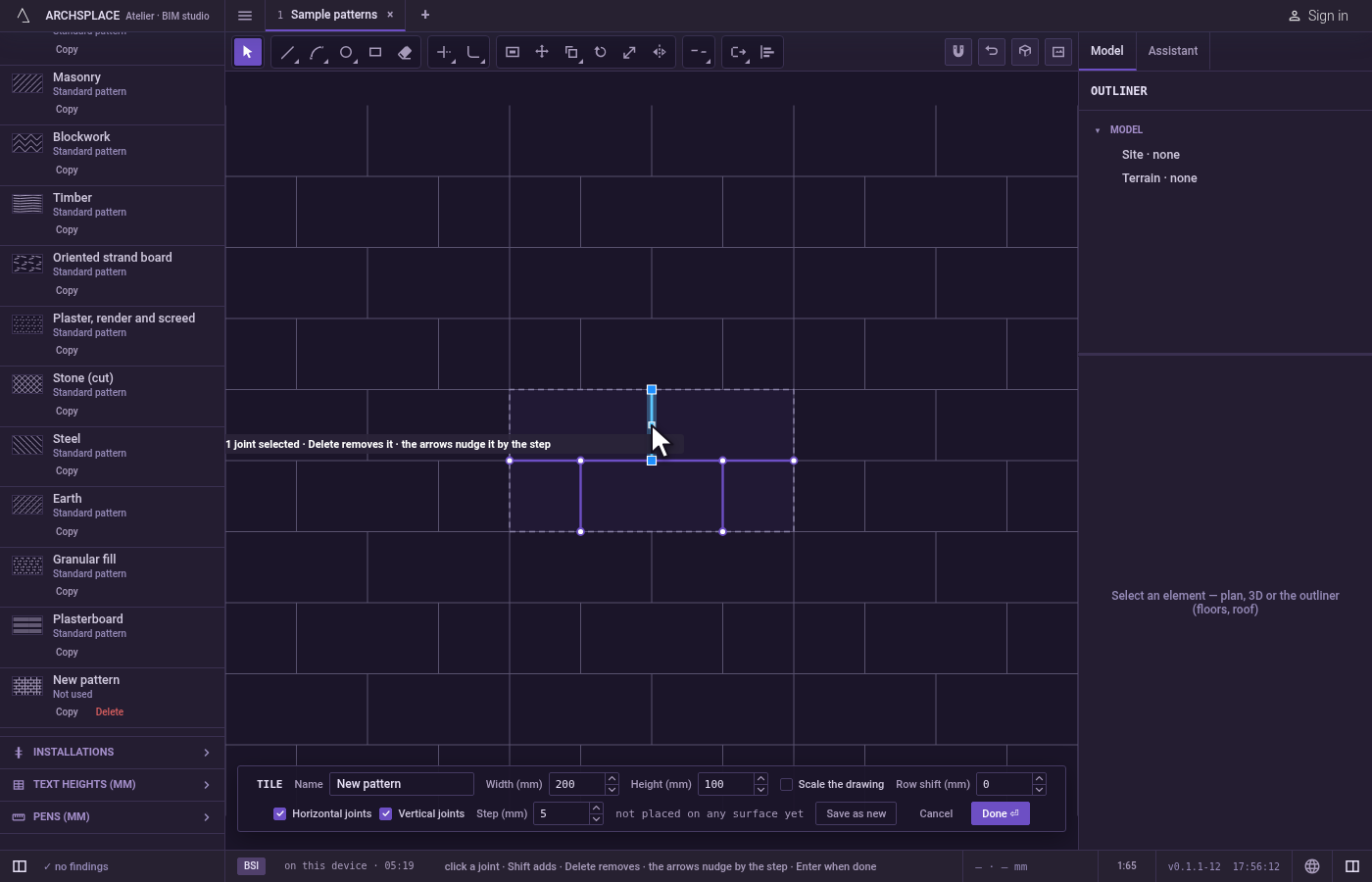
Task: Open the dashed line style tool
Action: 699,52
